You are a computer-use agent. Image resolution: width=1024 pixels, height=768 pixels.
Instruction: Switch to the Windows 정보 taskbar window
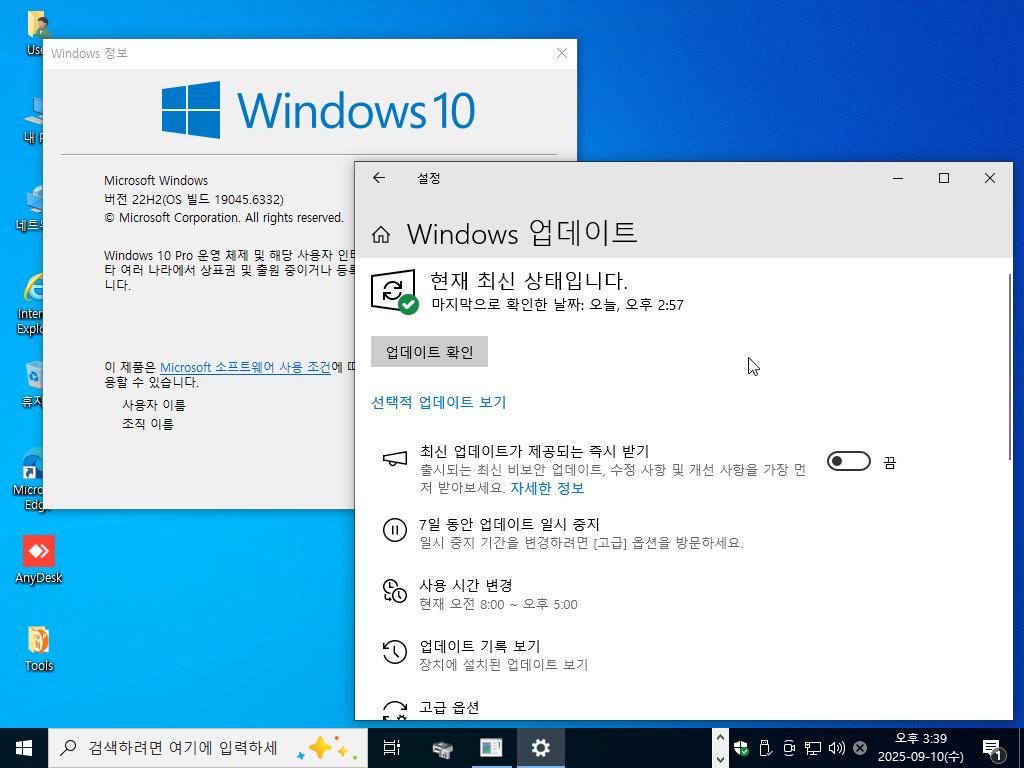click(491, 748)
